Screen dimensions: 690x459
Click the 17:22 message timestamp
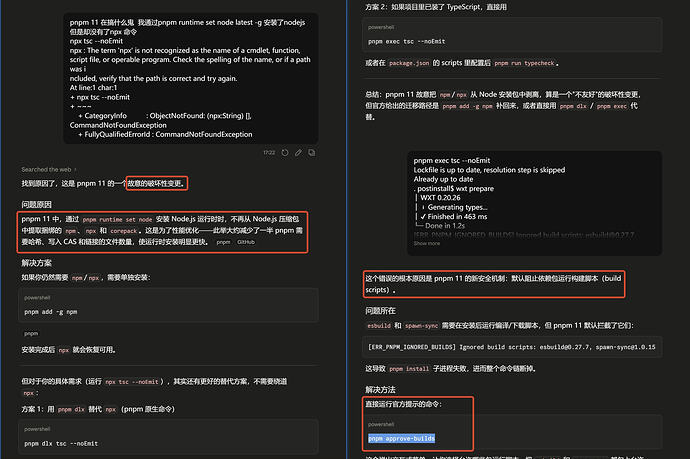coord(269,153)
